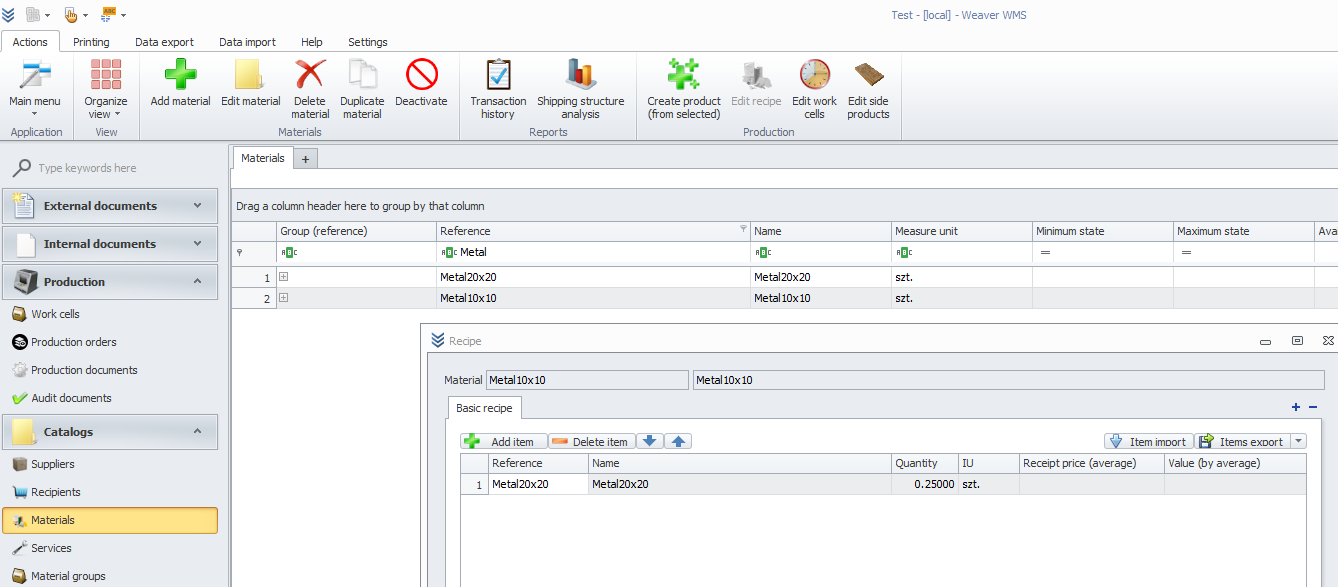Open Work cells in sidebar
Screen dimensions: 1338x587
coord(55,314)
